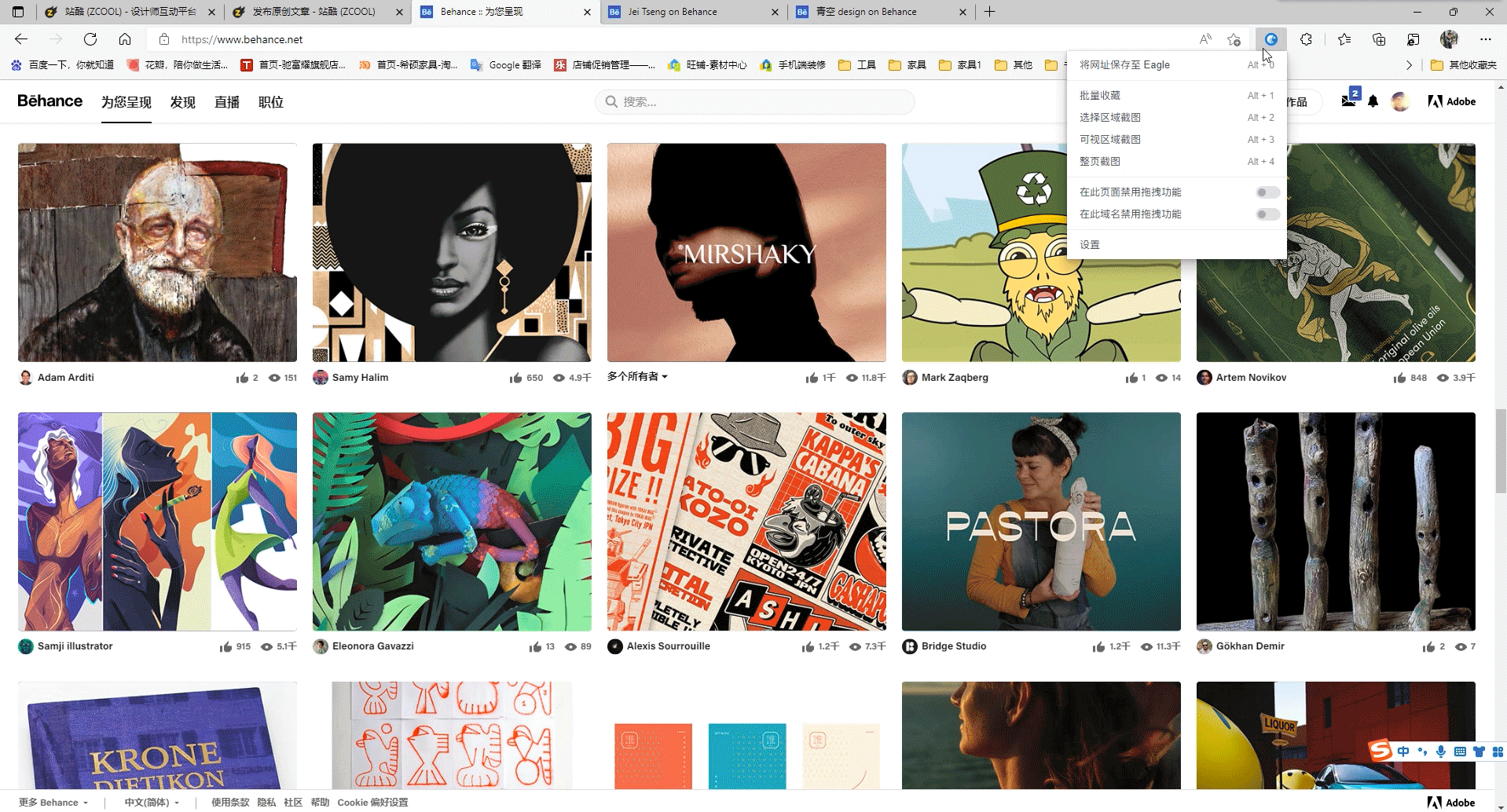Click the Behance logo
Image resolution: width=1507 pixels, height=812 pixels.
pyautogui.click(x=49, y=101)
